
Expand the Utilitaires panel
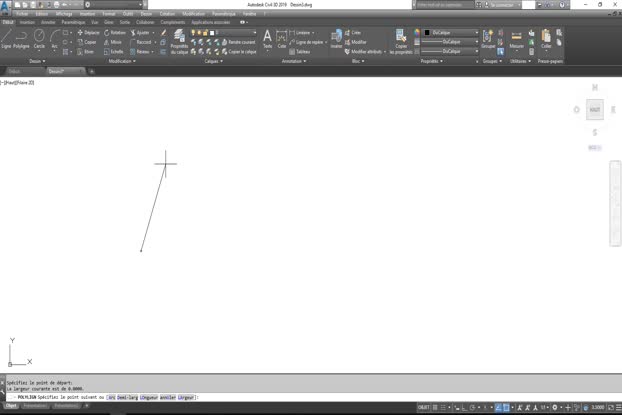[x=520, y=61]
